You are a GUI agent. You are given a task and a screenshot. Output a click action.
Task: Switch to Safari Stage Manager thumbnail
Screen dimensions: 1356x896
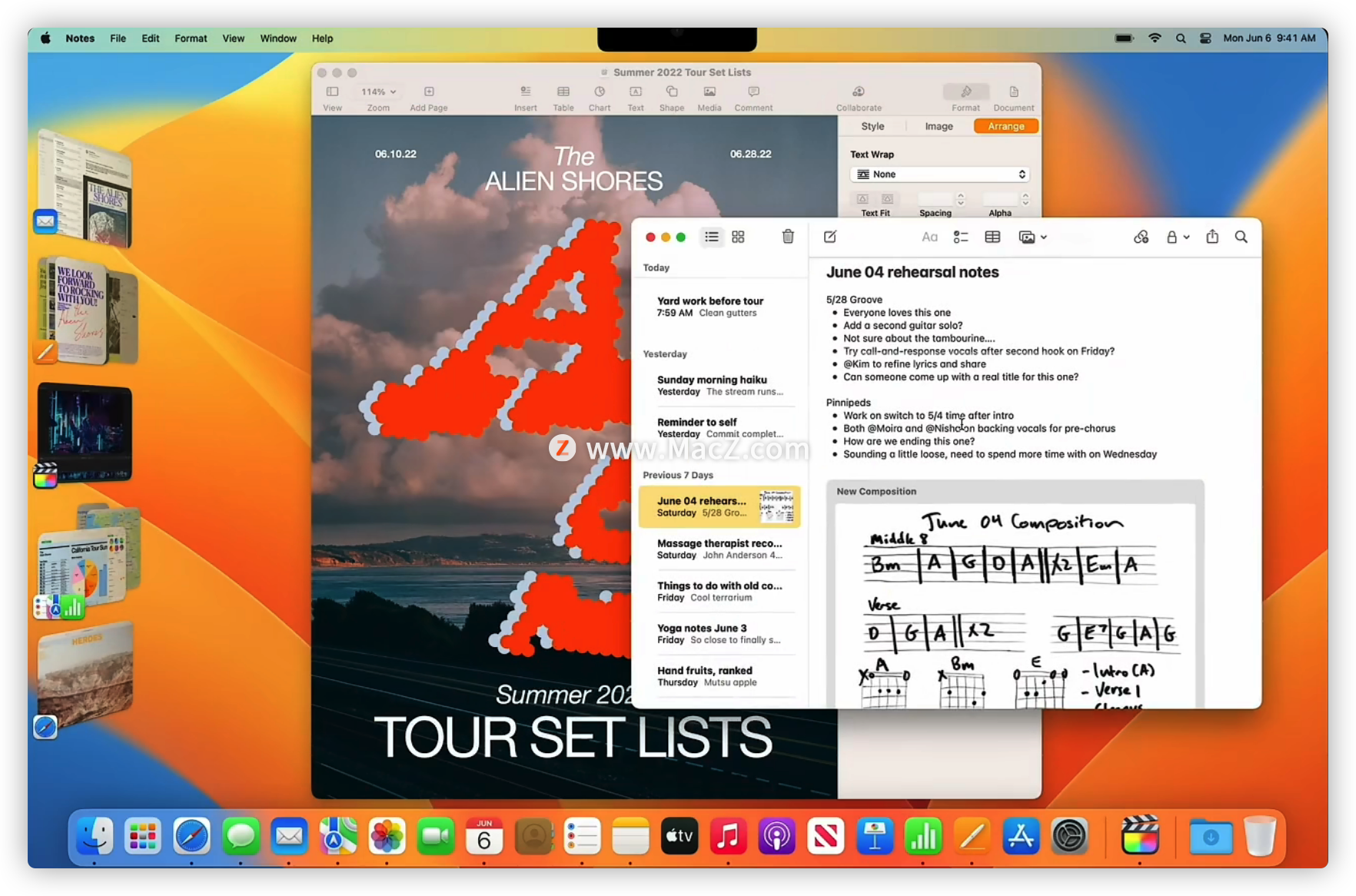point(85,676)
